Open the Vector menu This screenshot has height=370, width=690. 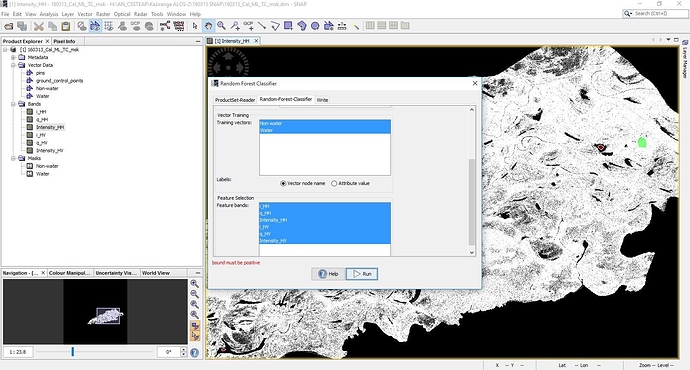(x=85, y=14)
